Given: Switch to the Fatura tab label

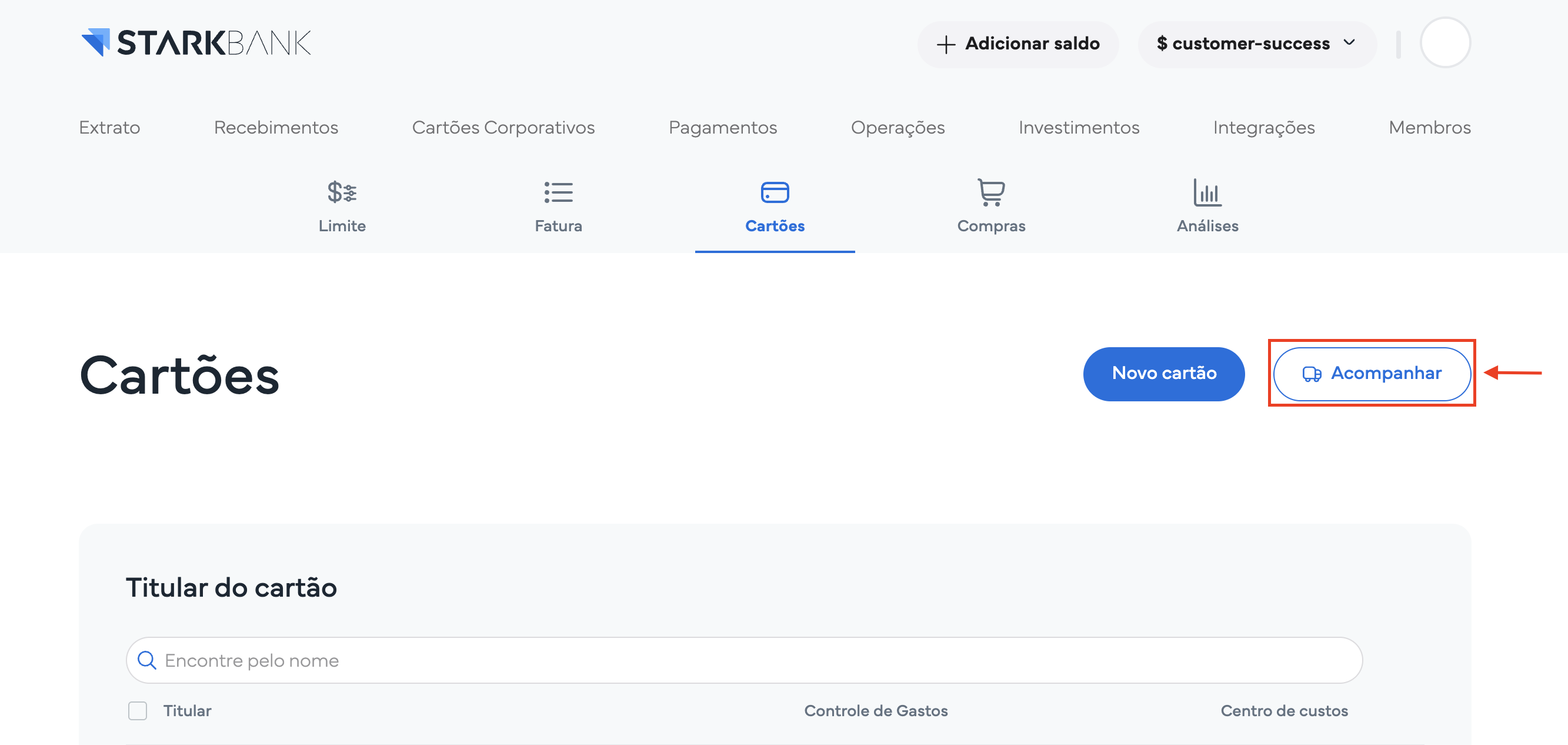Looking at the screenshot, I should 558,226.
